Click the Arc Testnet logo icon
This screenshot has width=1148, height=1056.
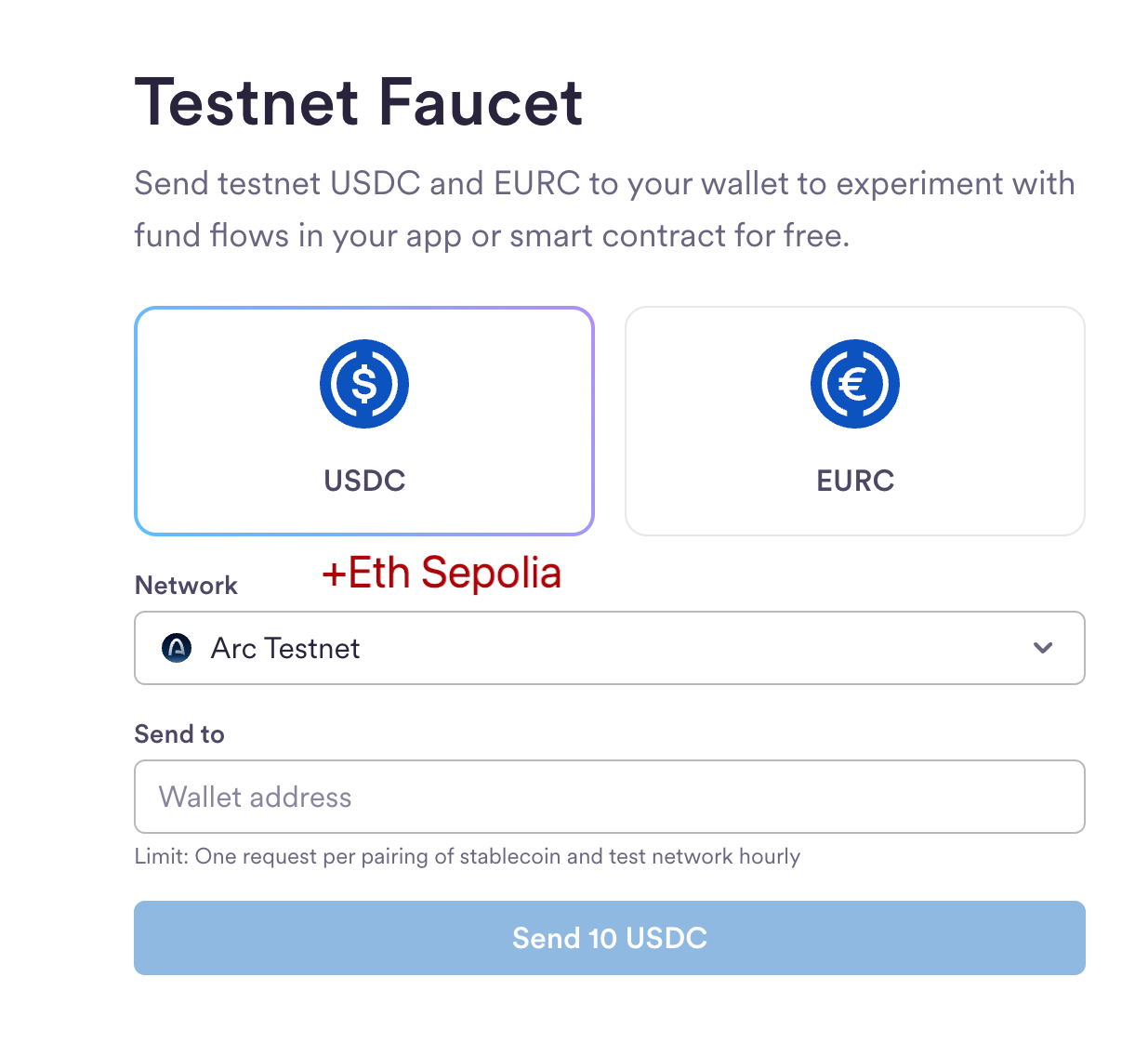tap(177, 648)
